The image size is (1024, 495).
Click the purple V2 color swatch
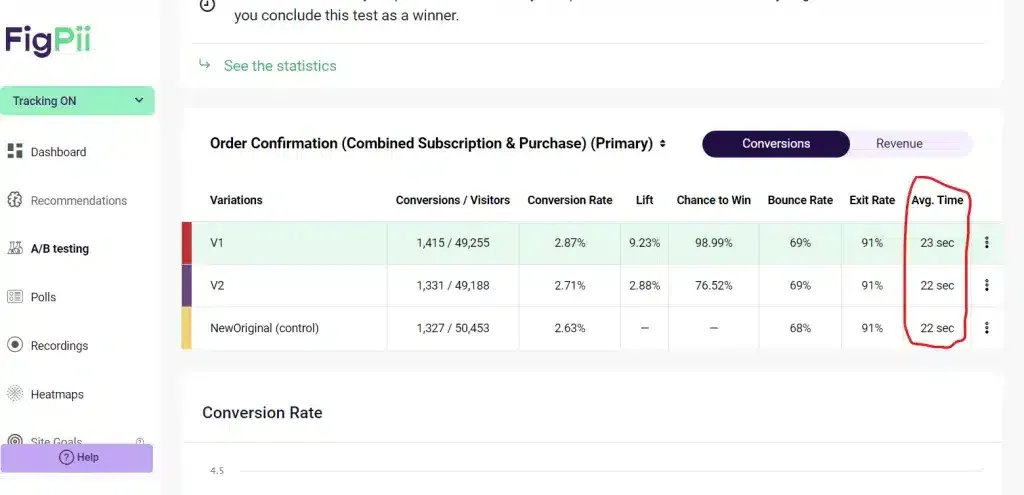tap(186, 285)
